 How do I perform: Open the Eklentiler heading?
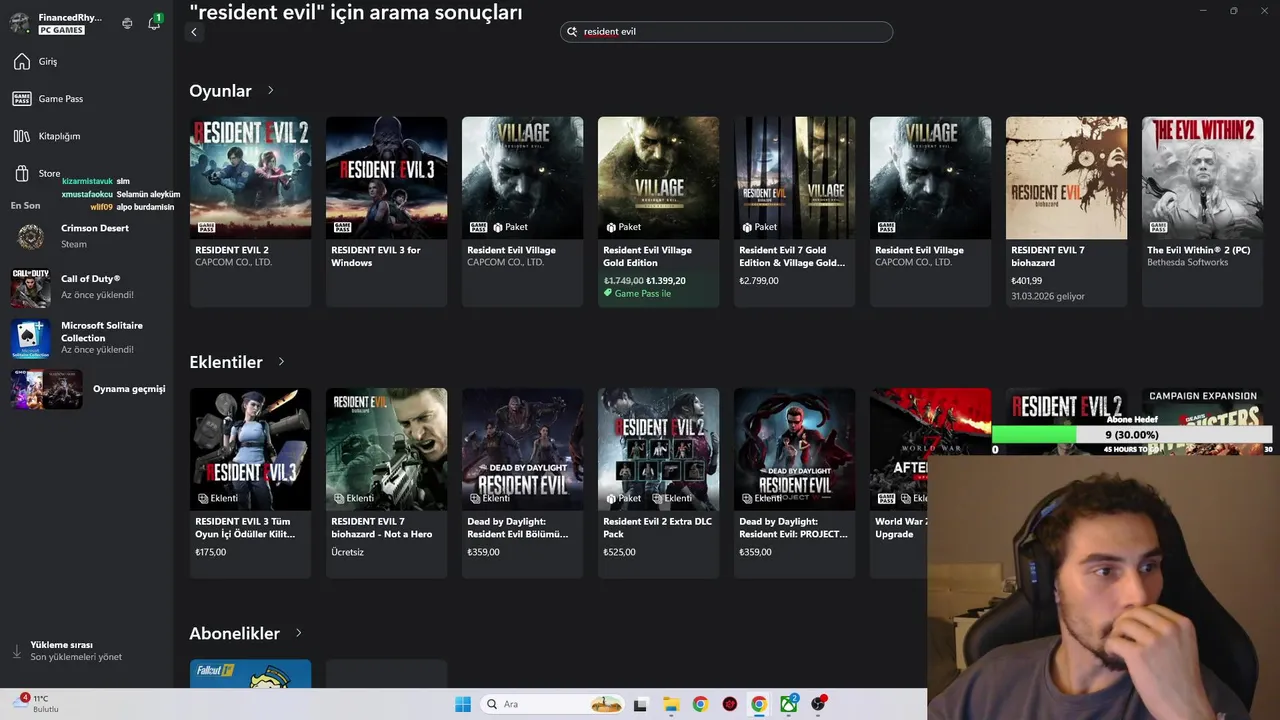[x=226, y=362]
